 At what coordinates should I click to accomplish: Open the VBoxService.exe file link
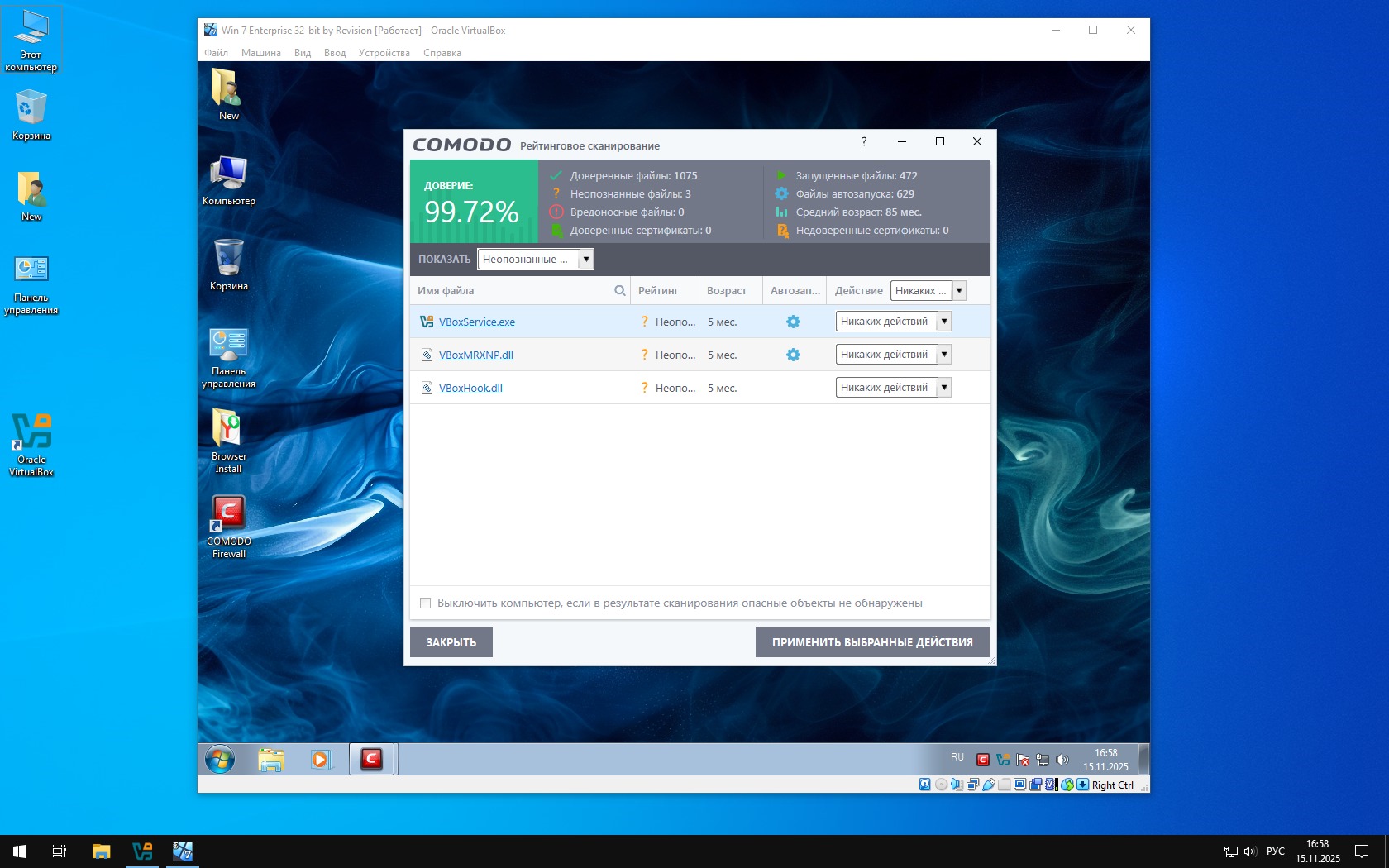tap(476, 322)
